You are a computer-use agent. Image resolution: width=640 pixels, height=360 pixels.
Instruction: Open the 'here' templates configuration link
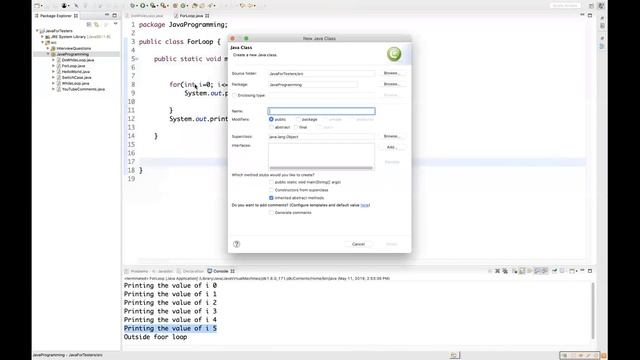tap(364, 205)
